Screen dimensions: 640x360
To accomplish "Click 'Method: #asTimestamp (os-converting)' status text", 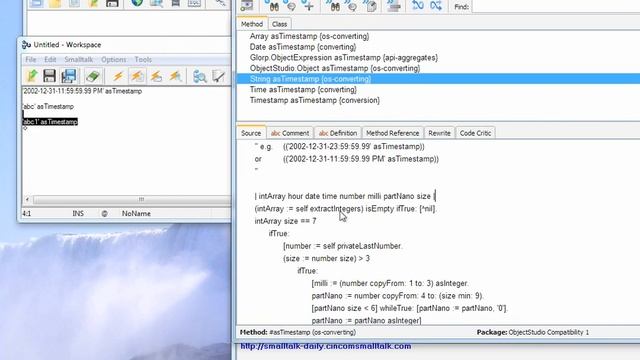I will [x=298, y=332].
